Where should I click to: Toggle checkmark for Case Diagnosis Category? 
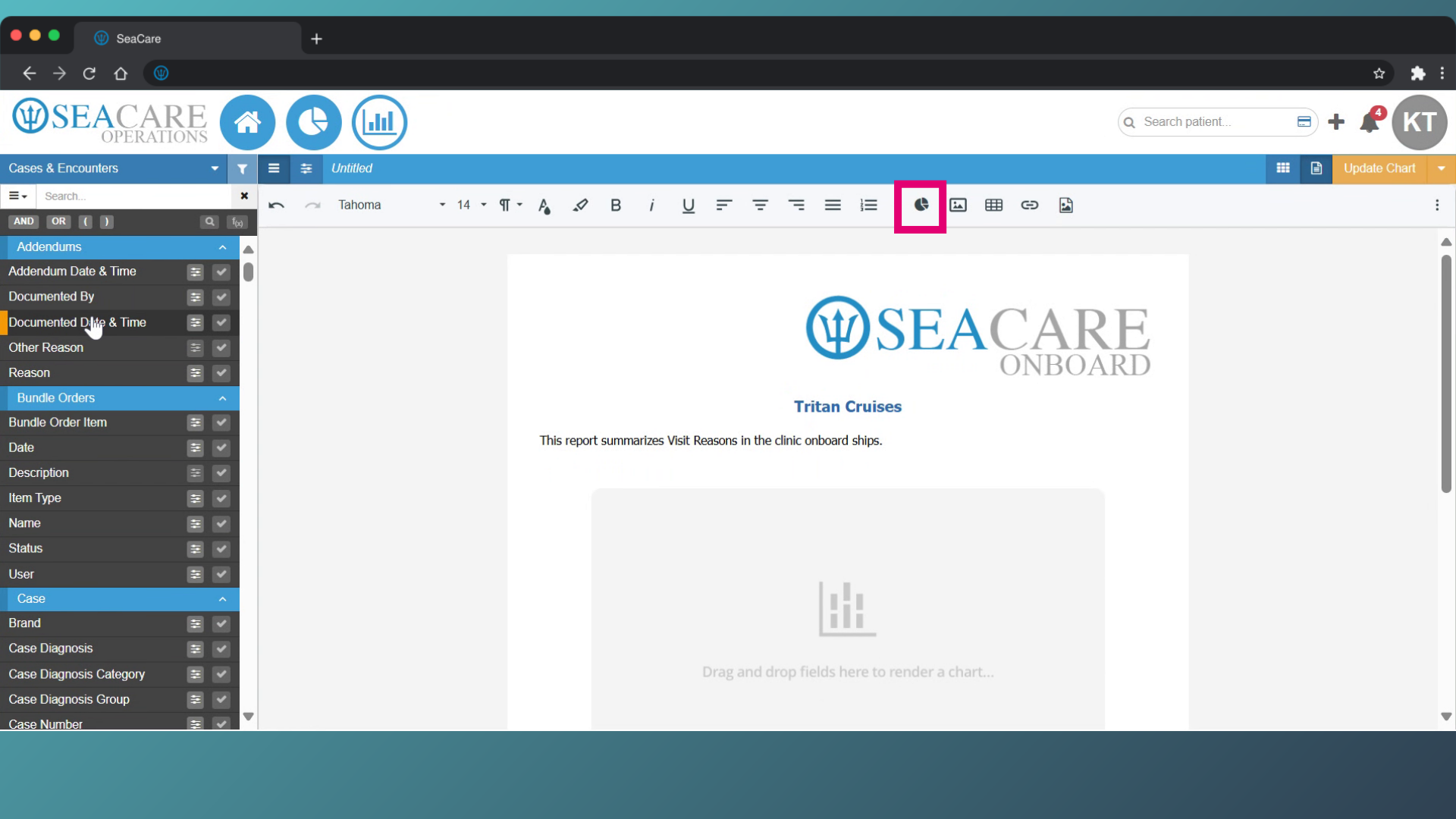(221, 674)
